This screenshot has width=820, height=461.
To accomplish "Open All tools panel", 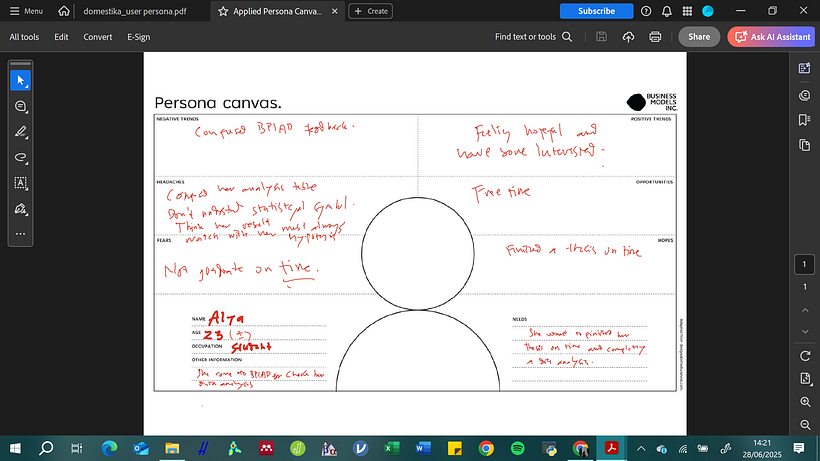I will tap(24, 37).
